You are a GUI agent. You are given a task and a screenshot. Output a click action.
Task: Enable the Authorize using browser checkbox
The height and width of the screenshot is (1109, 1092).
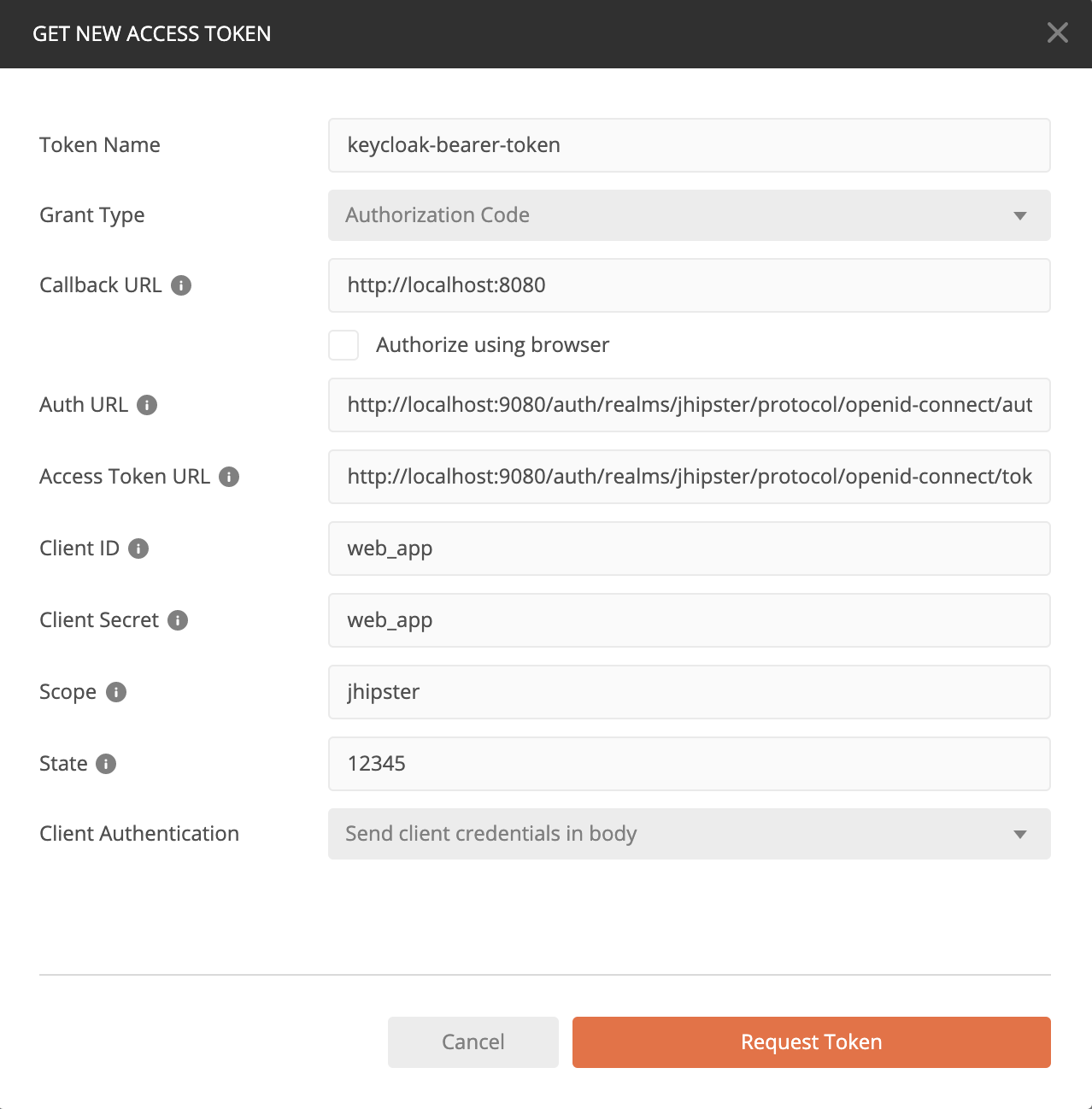pyautogui.click(x=343, y=345)
